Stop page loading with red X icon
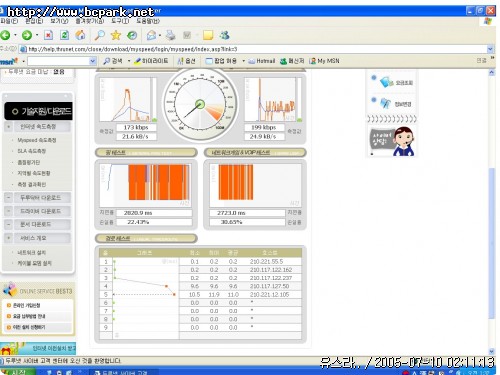 pos(49,35)
